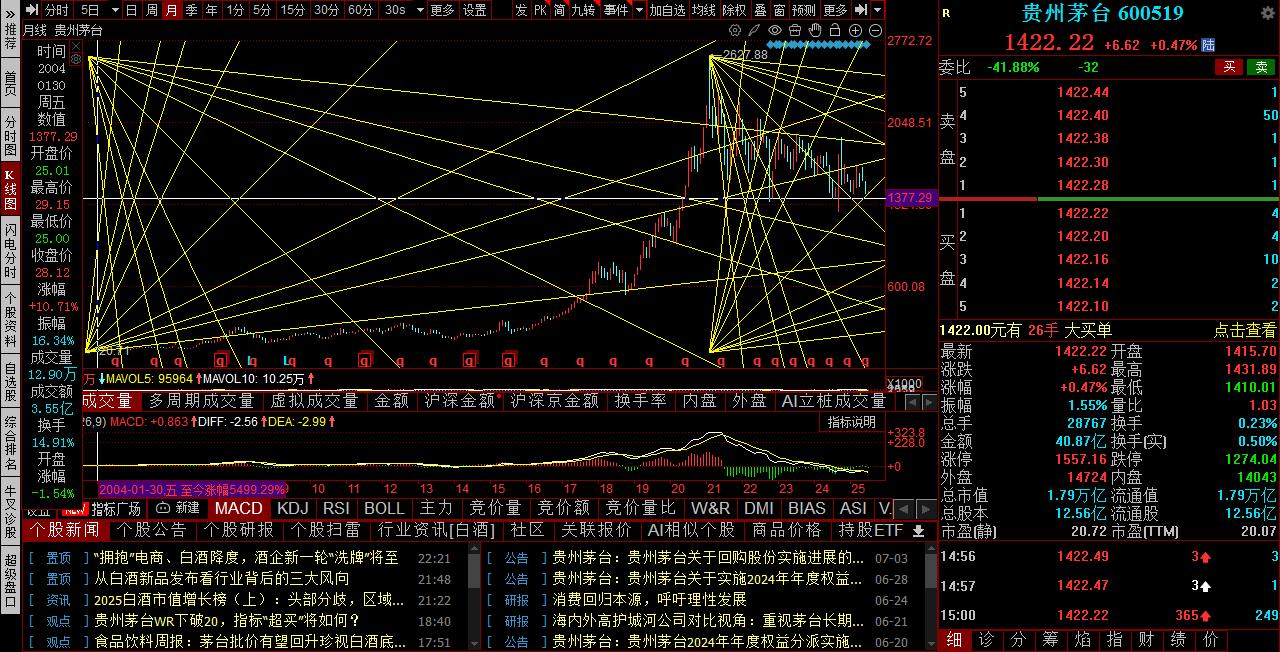Click the right toolbar jump arrow icon
The image size is (1280, 652).
pyautogui.click(x=861, y=10)
